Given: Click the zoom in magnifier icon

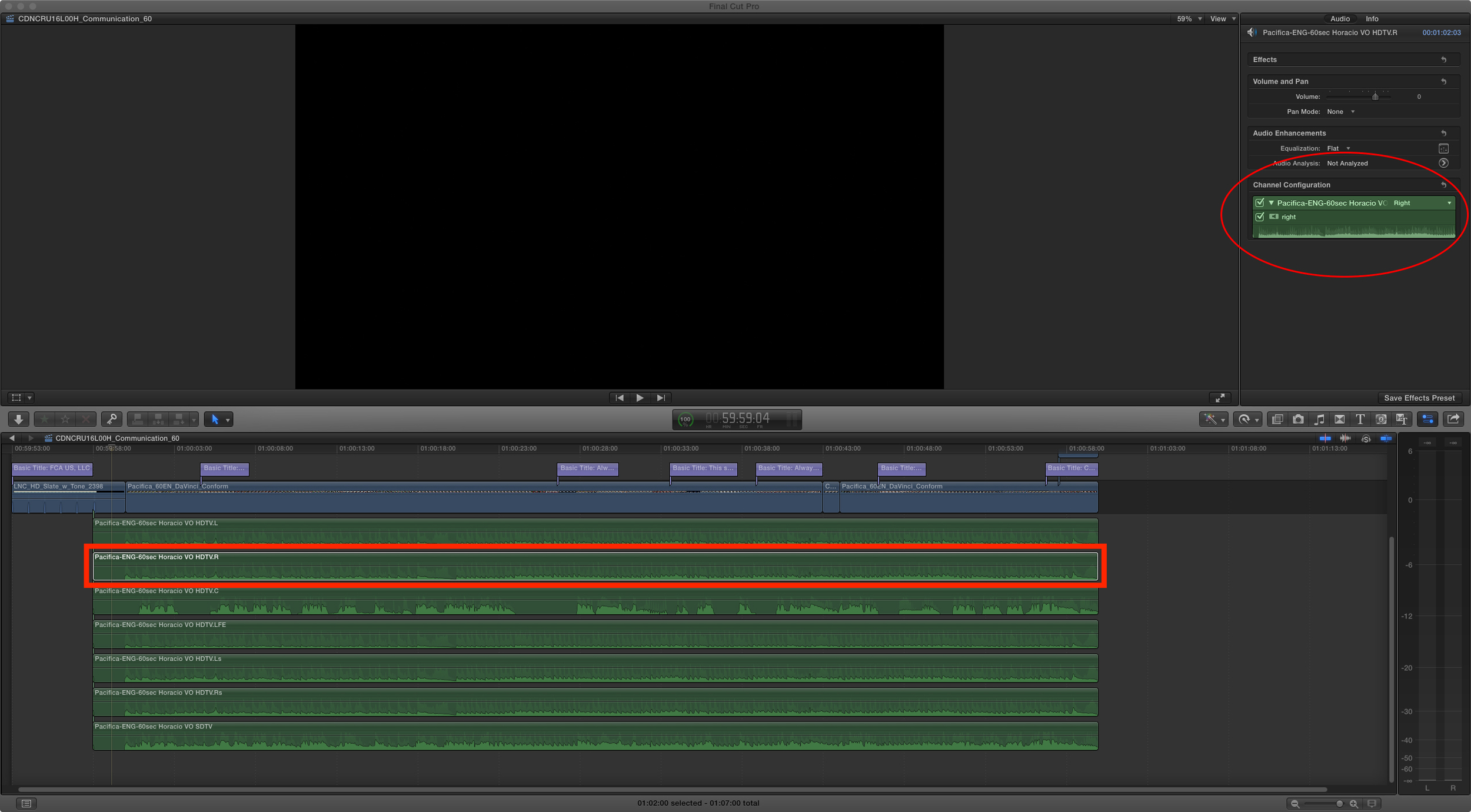Looking at the screenshot, I should click(1353, 804).
